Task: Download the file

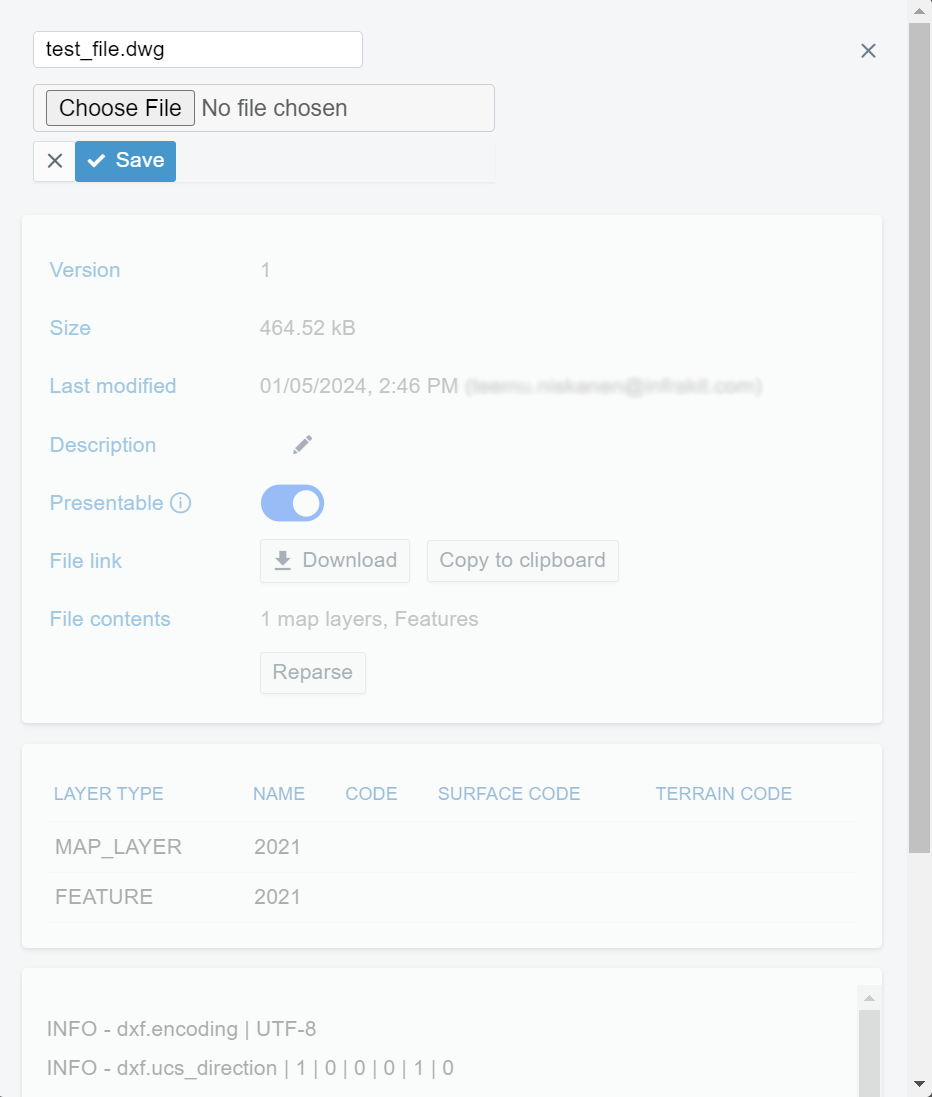Action: [x=335, y=561]
